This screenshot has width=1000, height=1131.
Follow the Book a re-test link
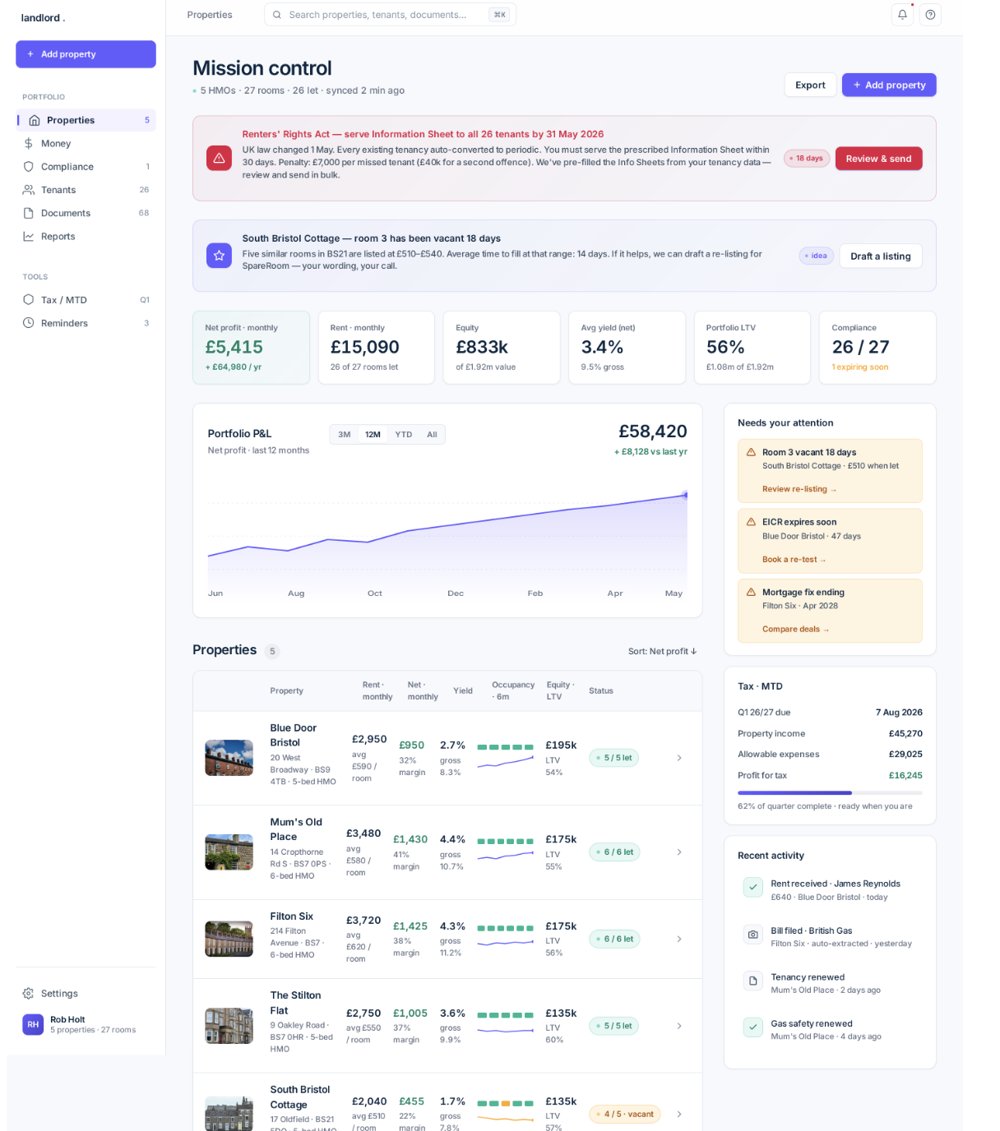794,560
